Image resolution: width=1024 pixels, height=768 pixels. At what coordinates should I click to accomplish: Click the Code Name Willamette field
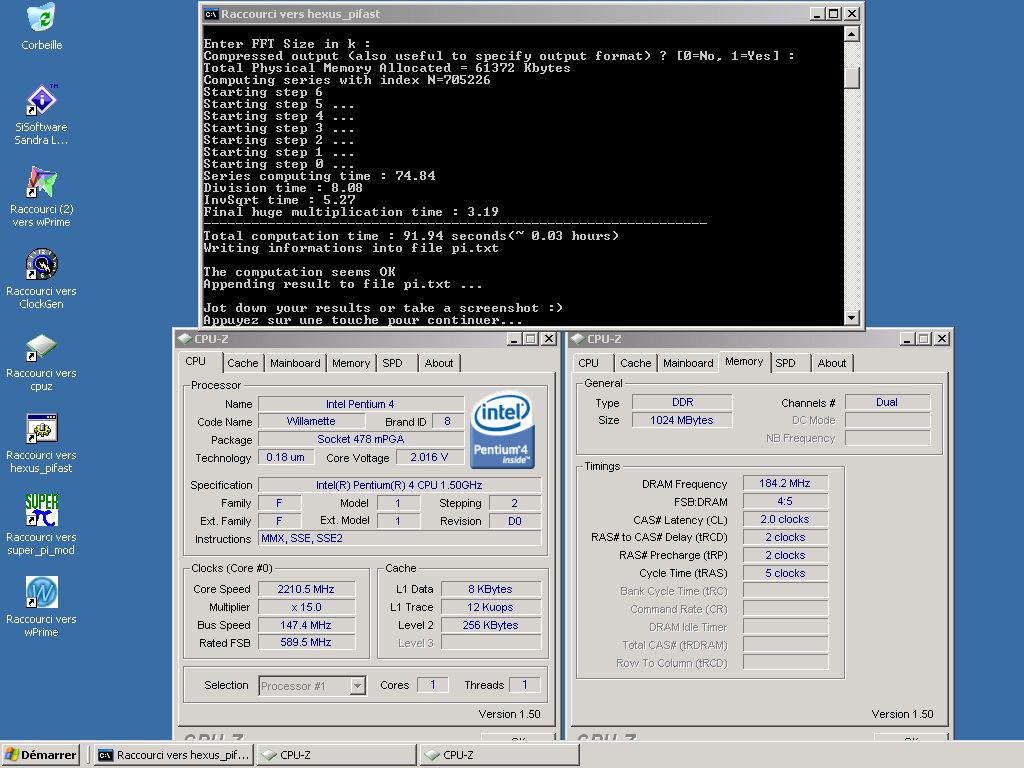(x=312, y=421)
